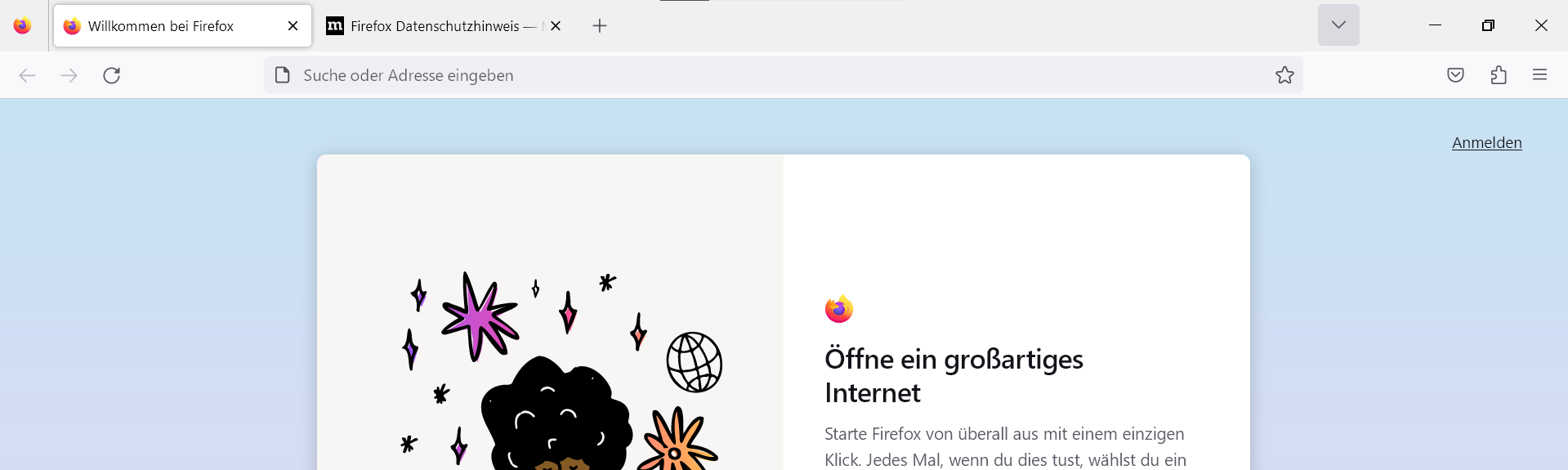Close the Firefox window
Screen dimensions: 1568x470
pos(1541,25)
